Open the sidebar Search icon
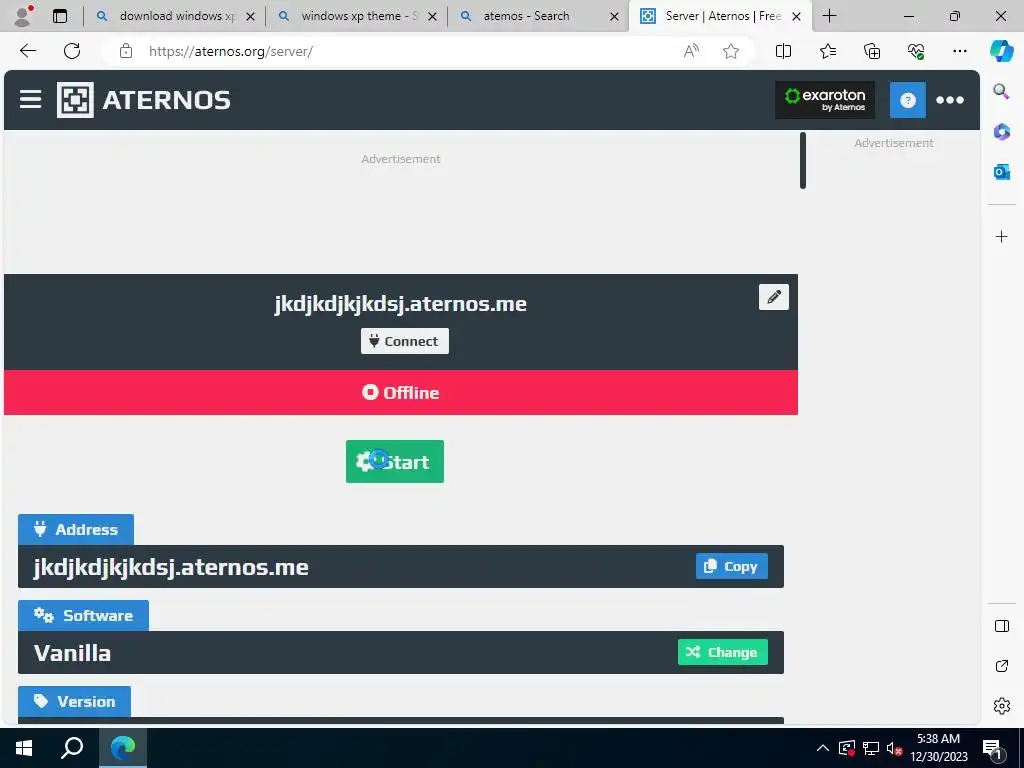Viewport: 1024px width, 768px height. (1001, 91)
